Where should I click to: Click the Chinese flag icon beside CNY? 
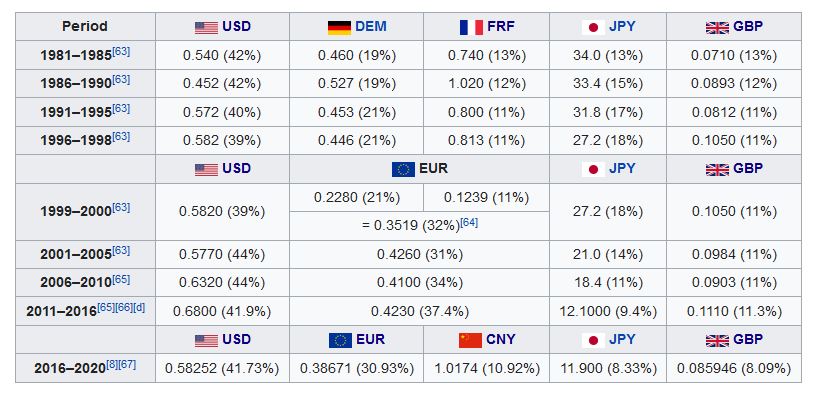pyautogui.click(x=470, y=340)
